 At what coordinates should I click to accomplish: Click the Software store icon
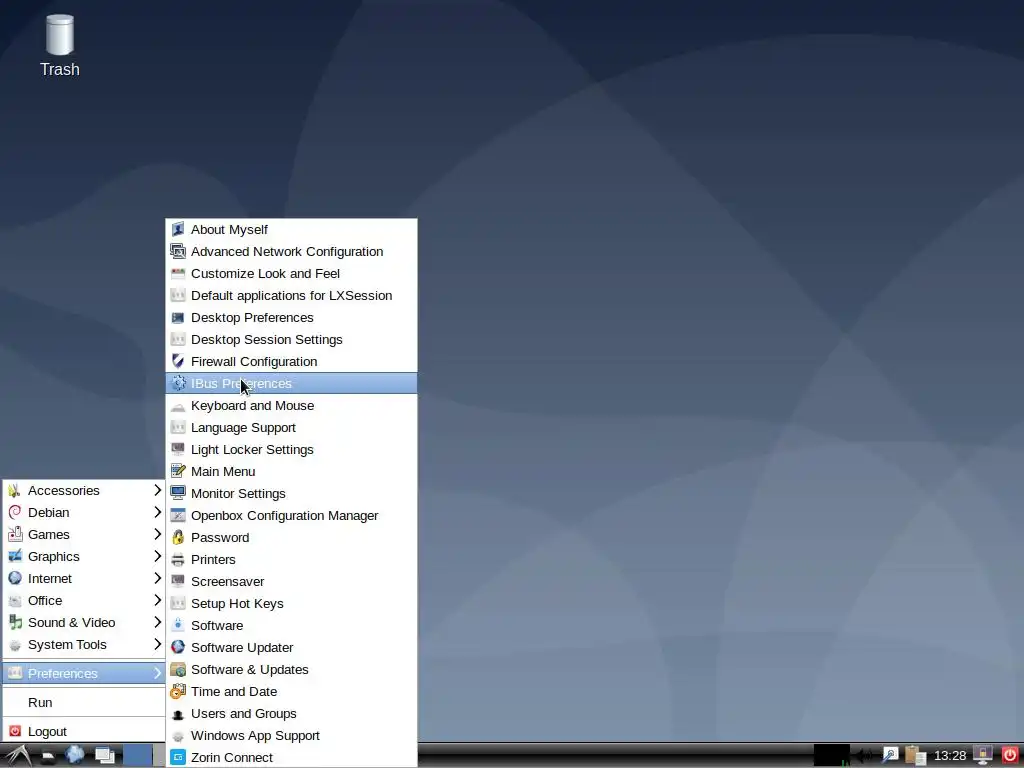point(178,626)
